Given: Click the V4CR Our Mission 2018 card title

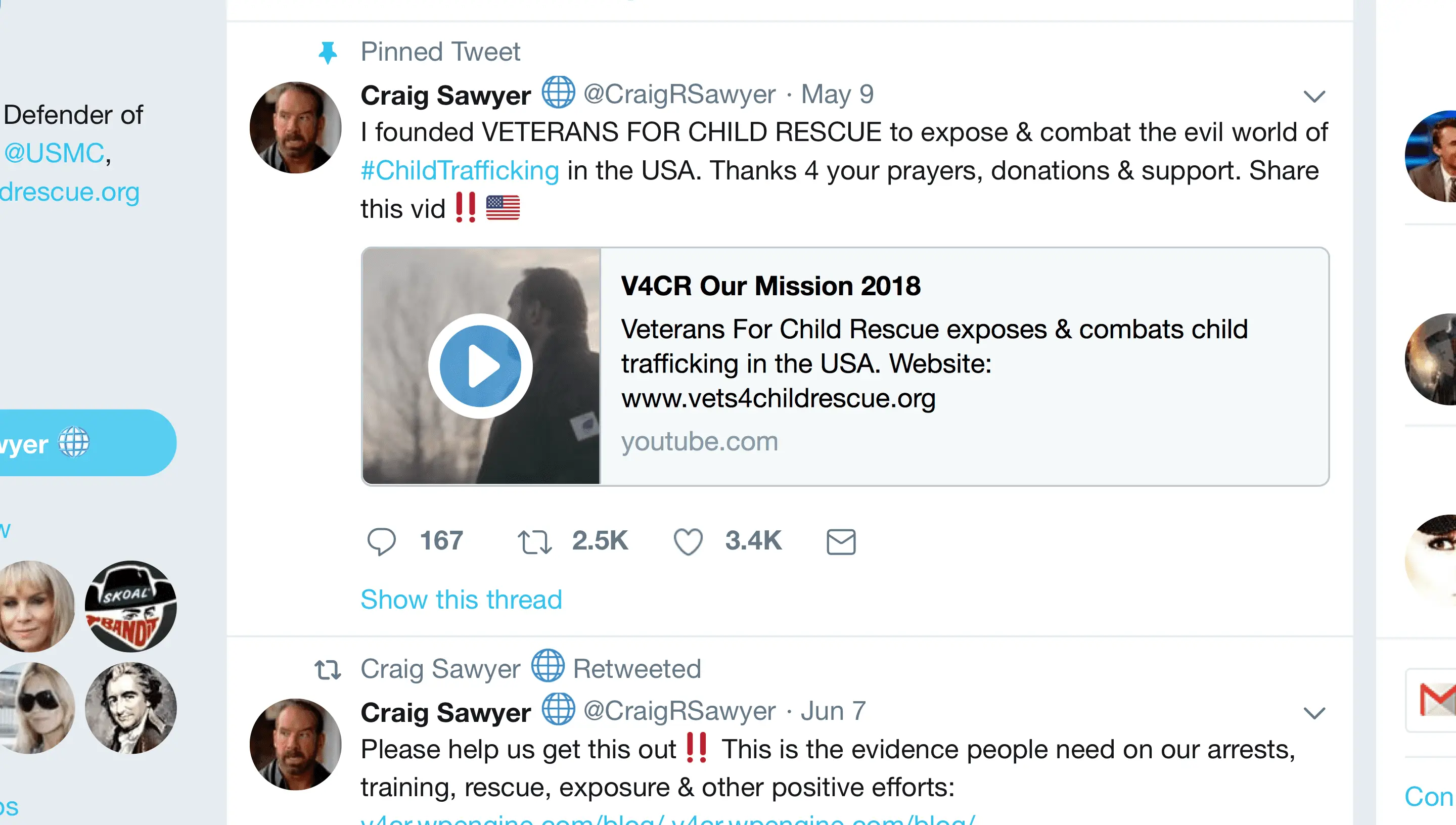Looking at the screenshot, I should [x=770, y=286].
